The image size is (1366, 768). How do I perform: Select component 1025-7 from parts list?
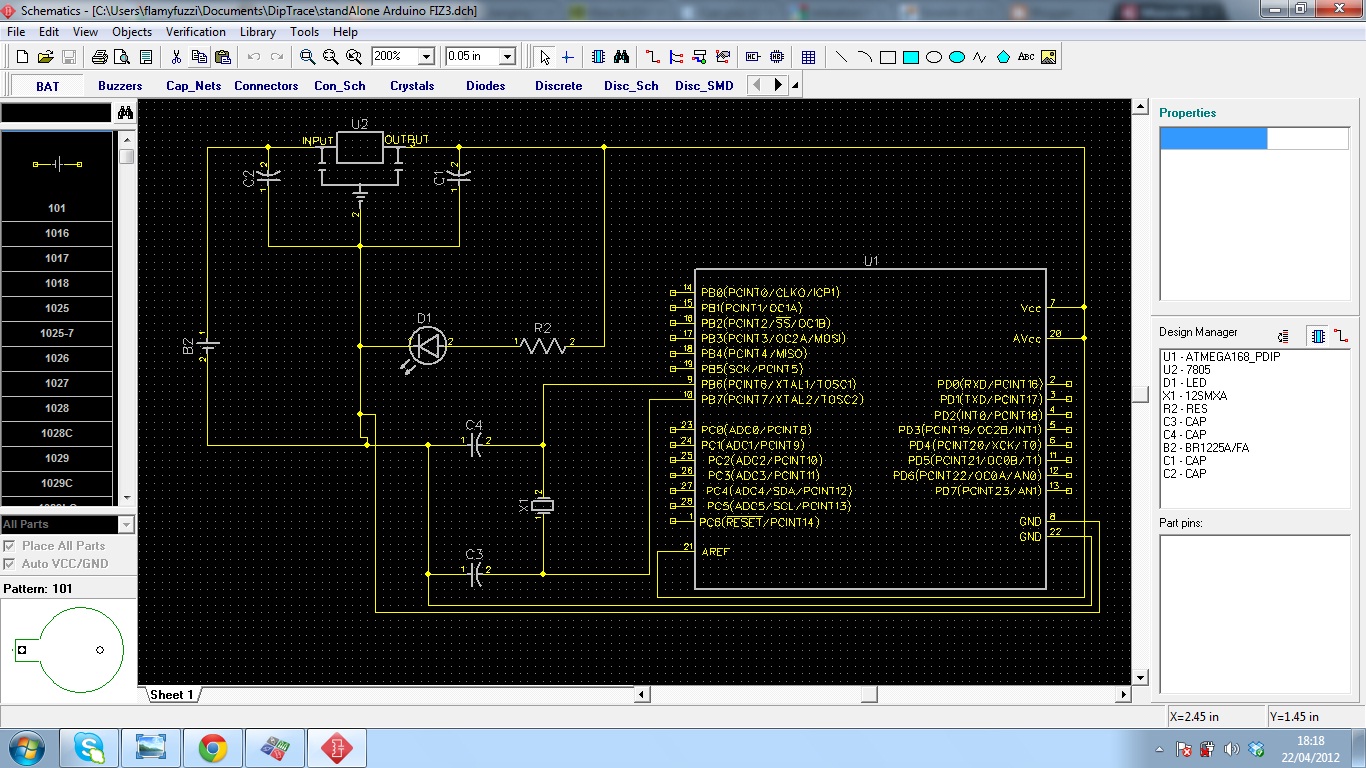[57, 333]
